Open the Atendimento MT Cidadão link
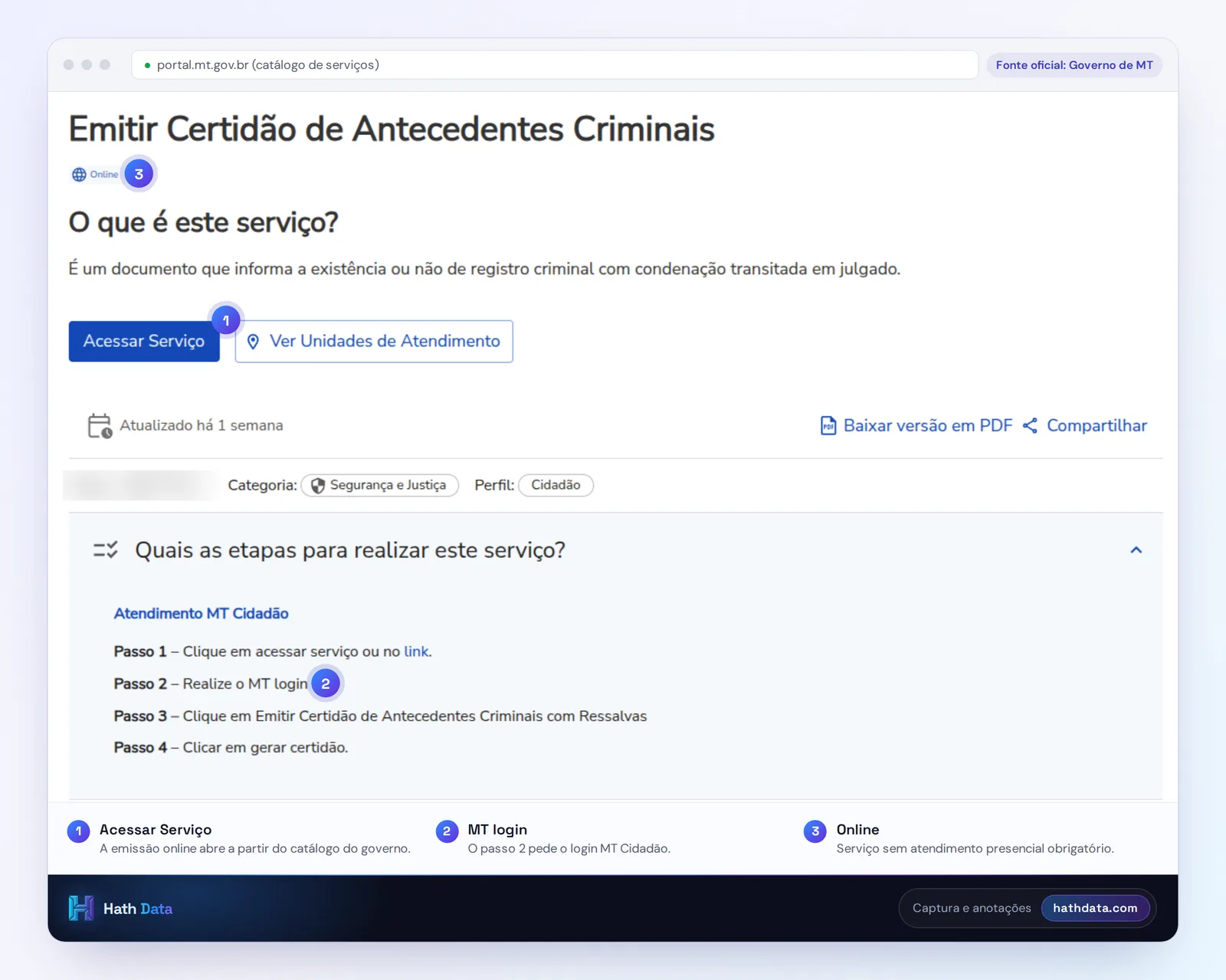This screenshot has height=980, width=1226. coord(202,614)
